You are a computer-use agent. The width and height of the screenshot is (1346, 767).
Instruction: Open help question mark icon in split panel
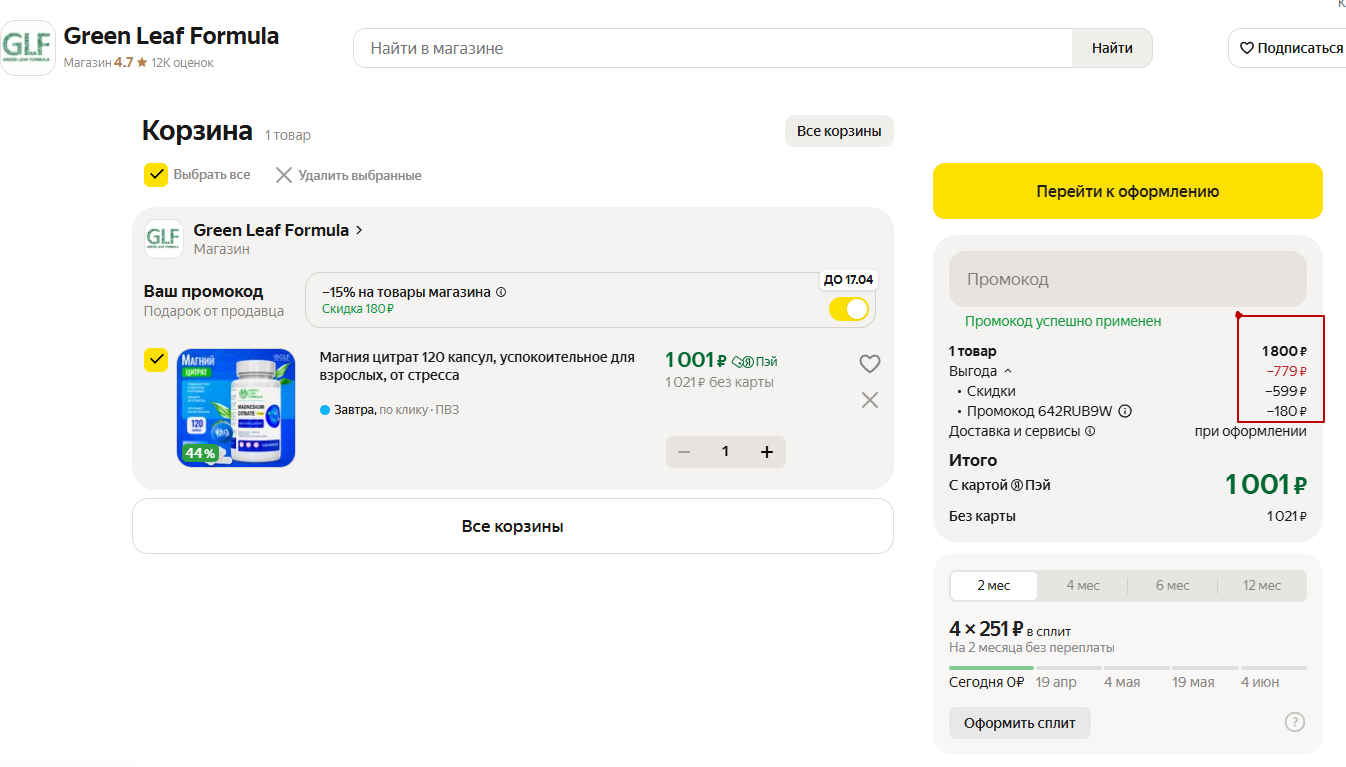1295,722
